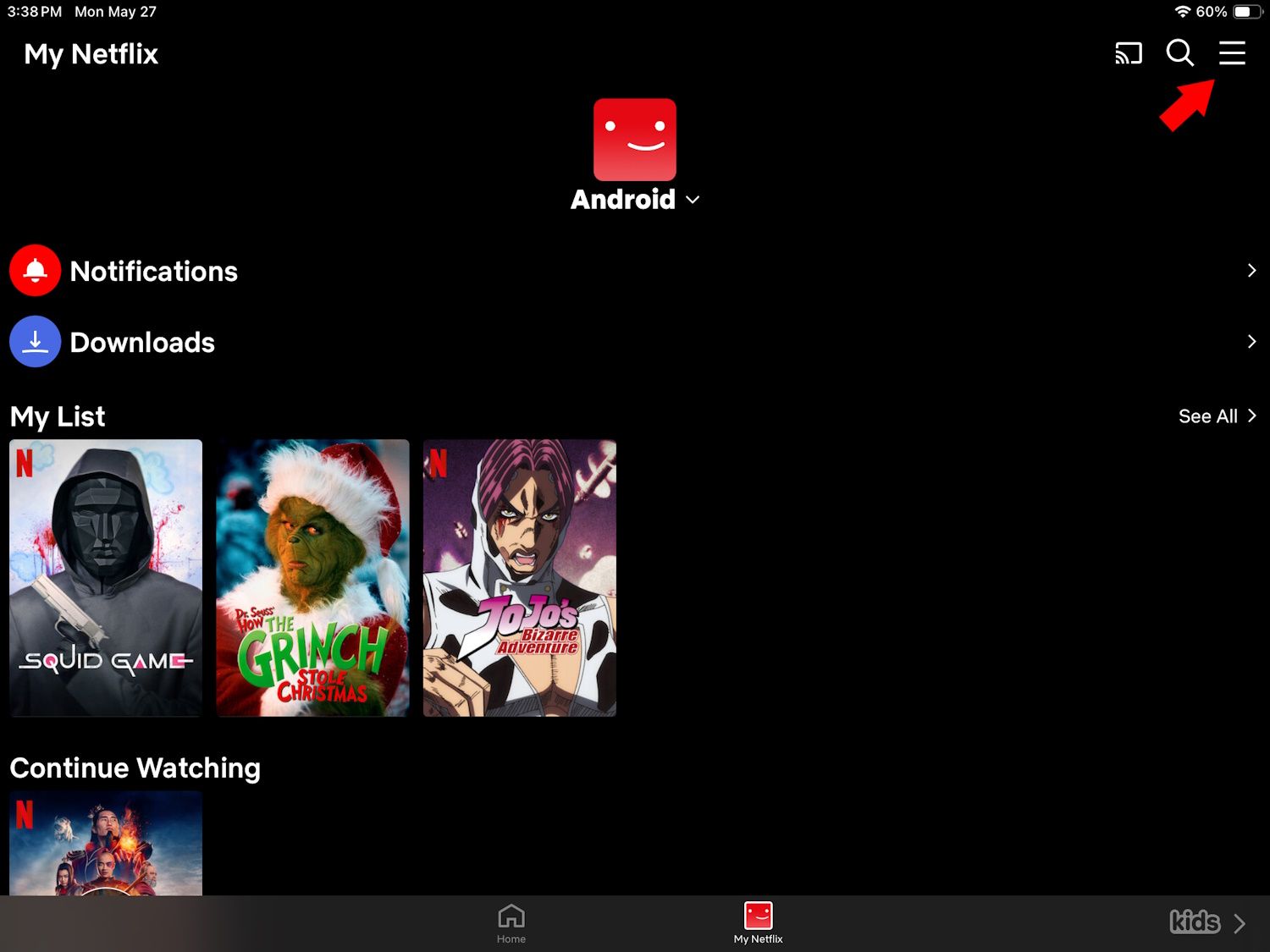Tap the blue Downloads arrow icon
The height and width of the screenshot is (952, 1270).
(x=35, y=342)
